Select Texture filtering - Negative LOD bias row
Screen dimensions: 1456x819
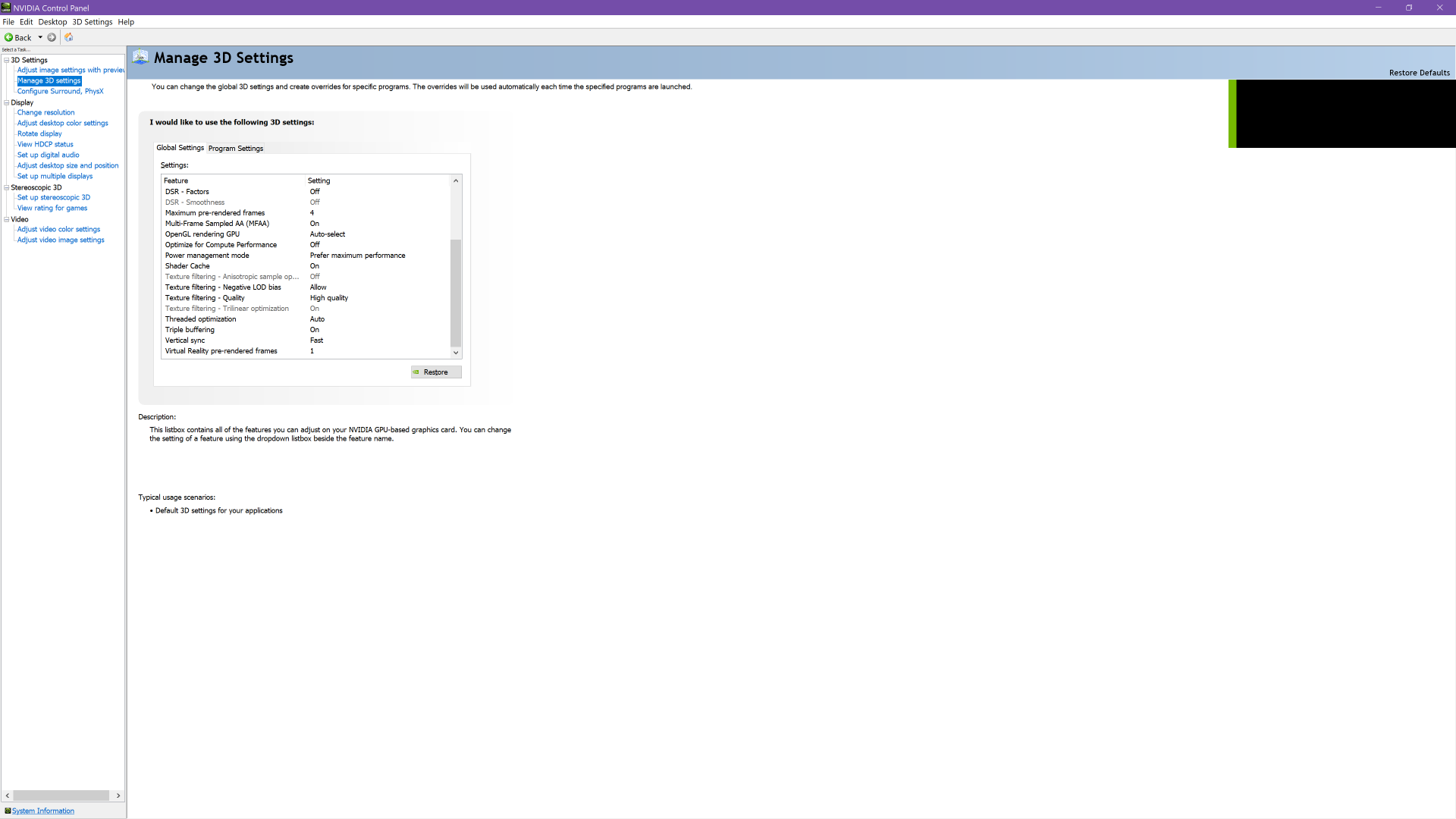coord(306,287)
